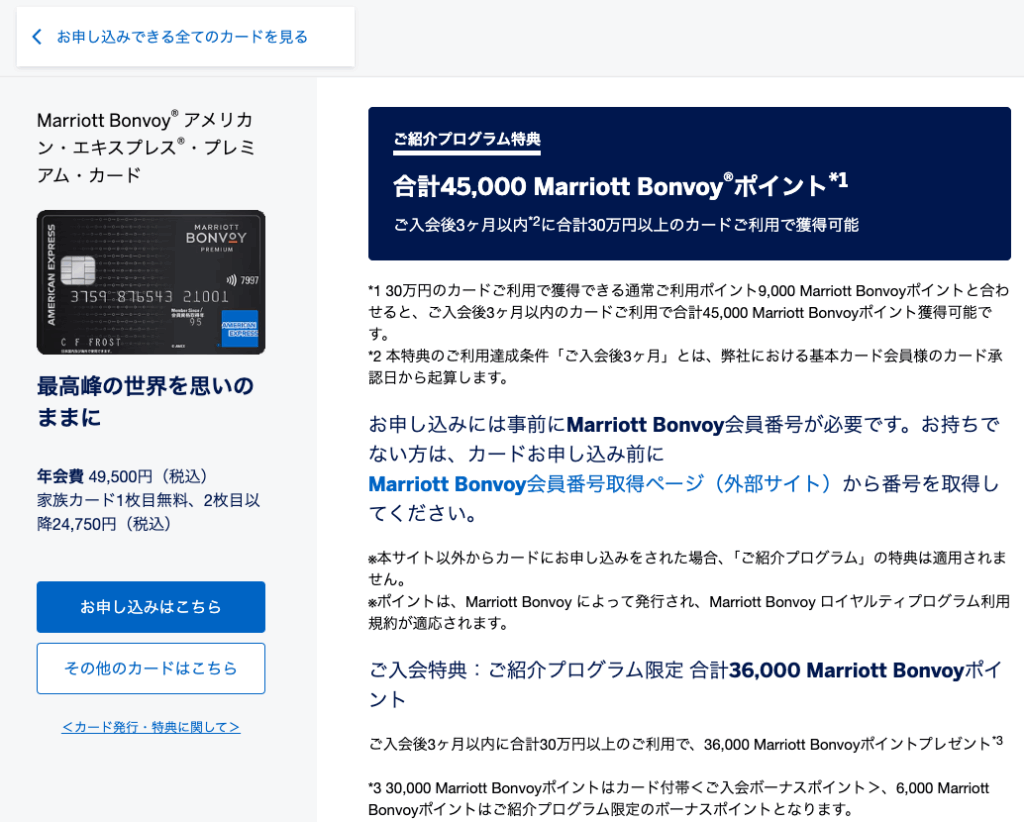
Task: Open <カード発行・特典に関して> link
Action: 151,727
